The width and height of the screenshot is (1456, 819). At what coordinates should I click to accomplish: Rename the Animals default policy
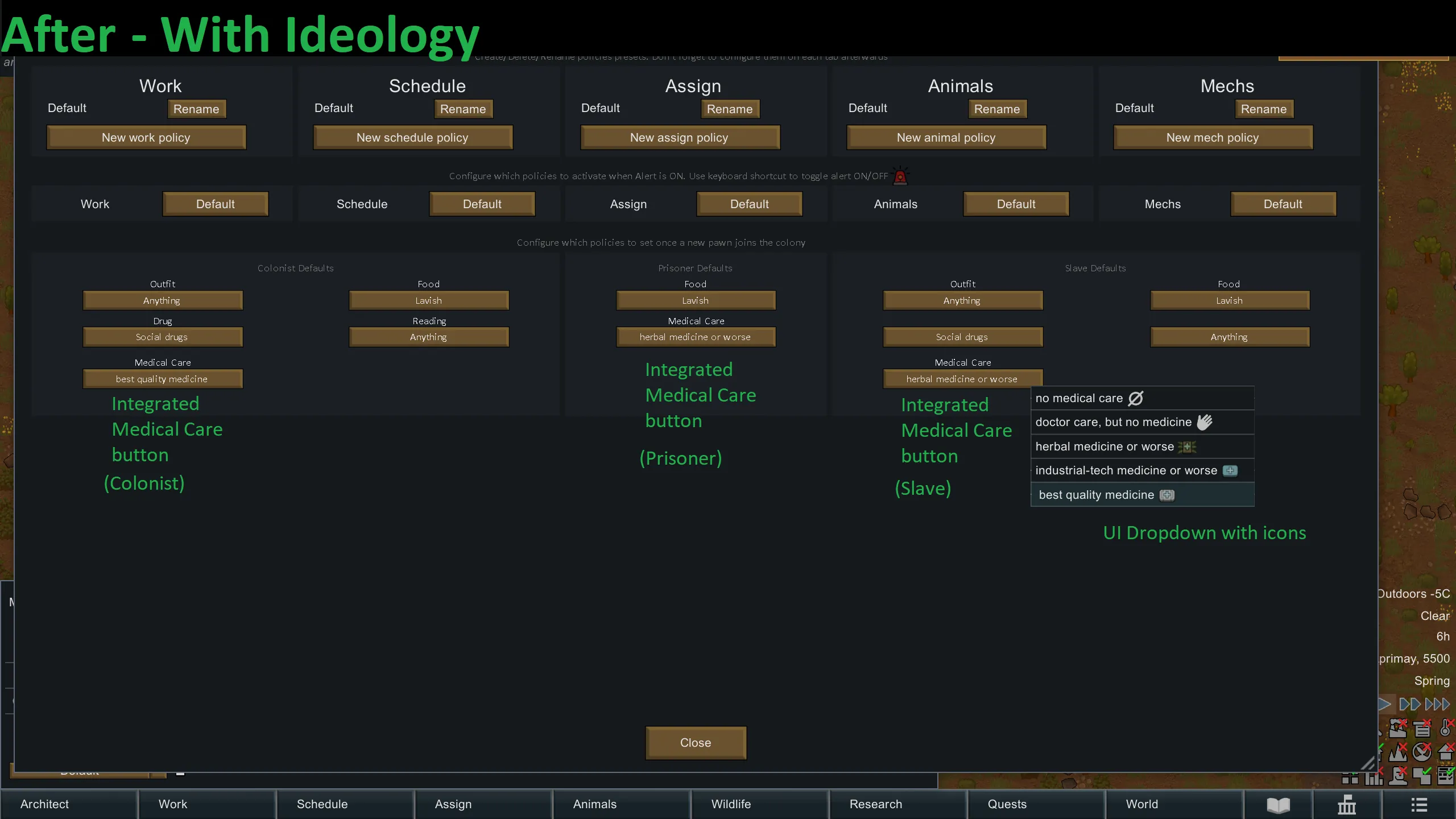click(x=997, y=109)
